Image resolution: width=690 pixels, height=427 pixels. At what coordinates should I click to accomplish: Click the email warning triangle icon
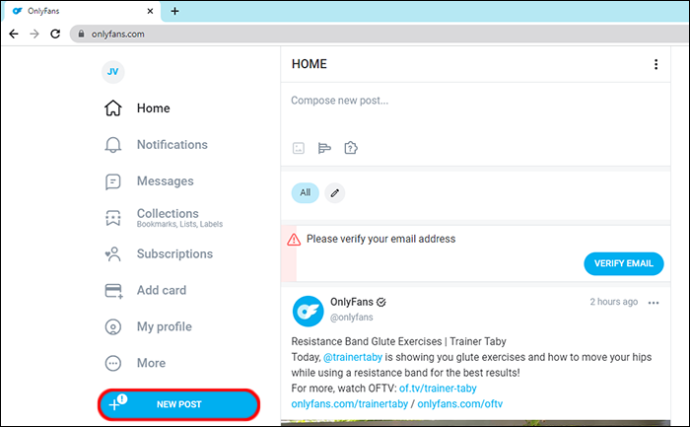point(294,240)
